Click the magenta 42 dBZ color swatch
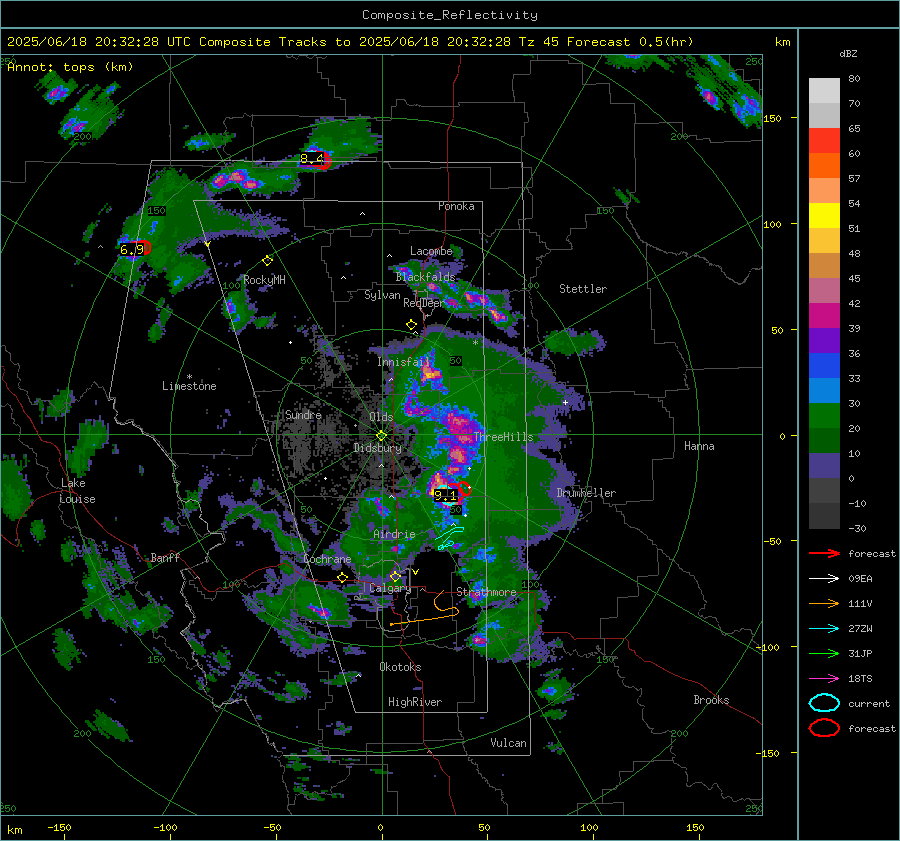 pos(824,316)
